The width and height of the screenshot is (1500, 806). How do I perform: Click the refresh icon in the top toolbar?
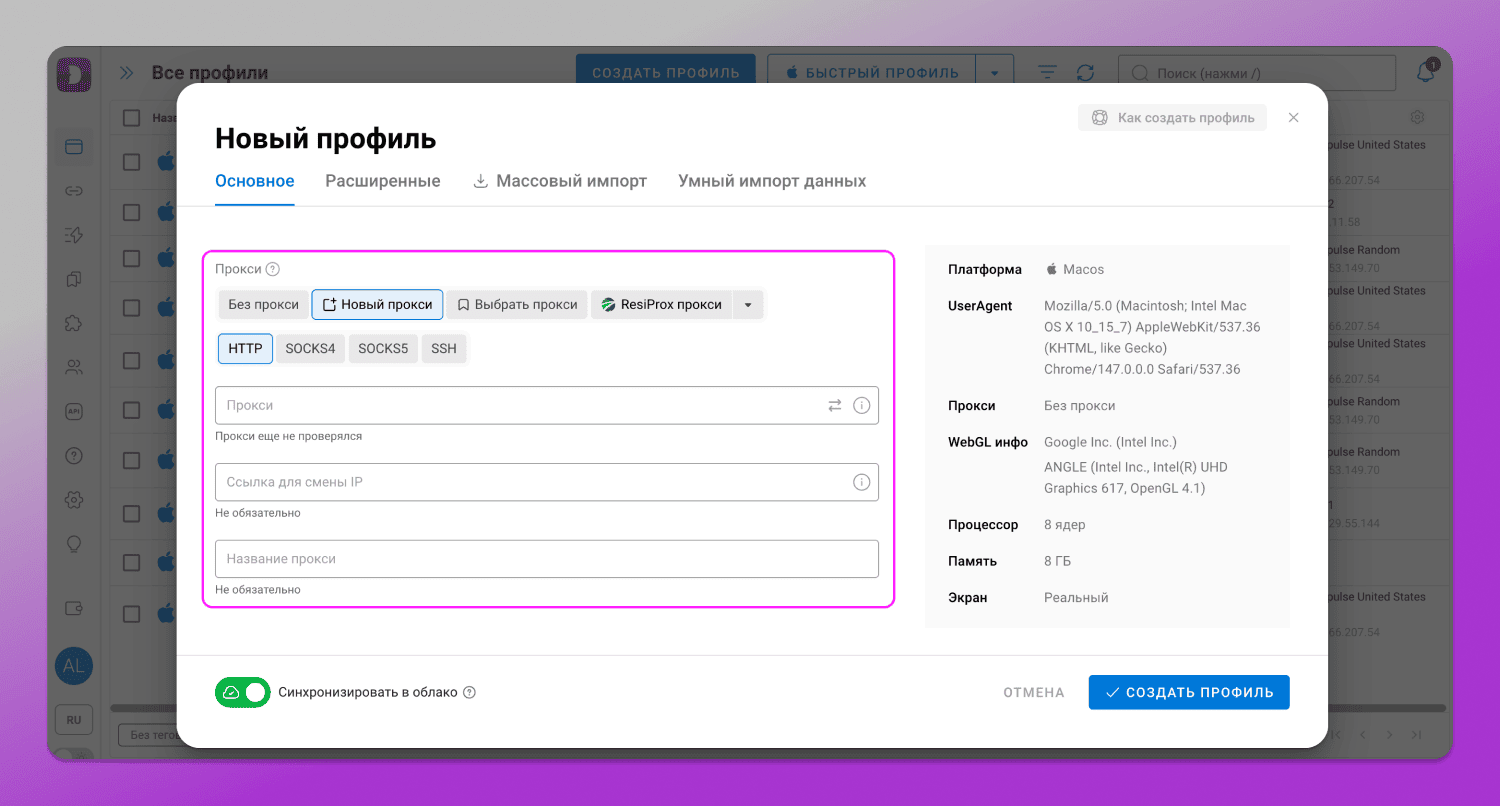pyautogui.click(x=1085, y=73)
